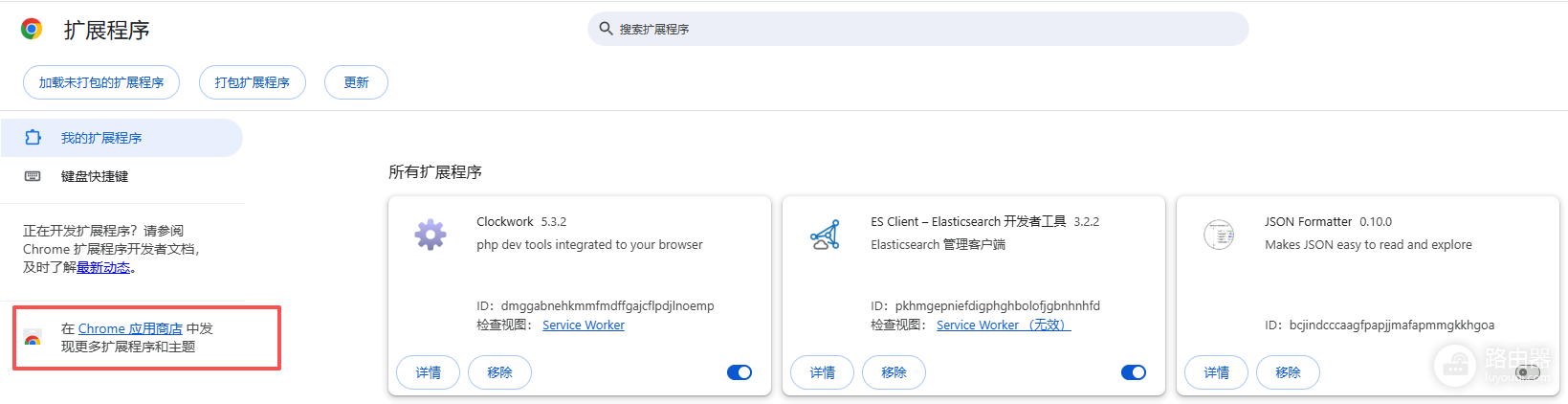
Task: Click the Chrome Web Store rainbow icon
Action: point(33,338)
